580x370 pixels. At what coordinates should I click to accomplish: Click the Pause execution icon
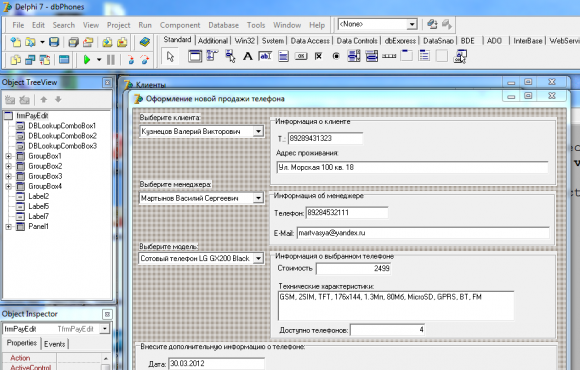coord(111,60)
